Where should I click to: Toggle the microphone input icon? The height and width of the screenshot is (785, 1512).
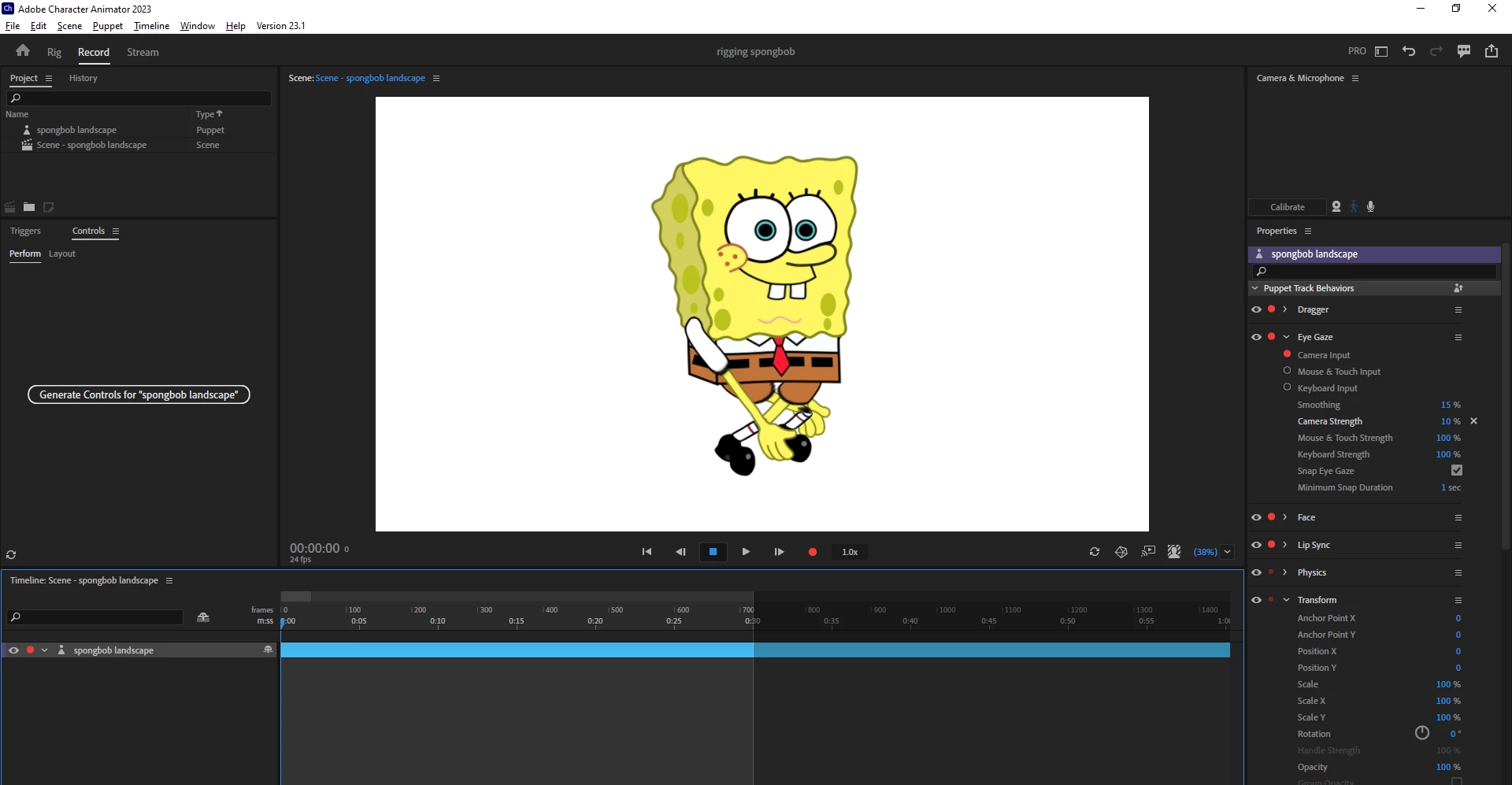1371,206
